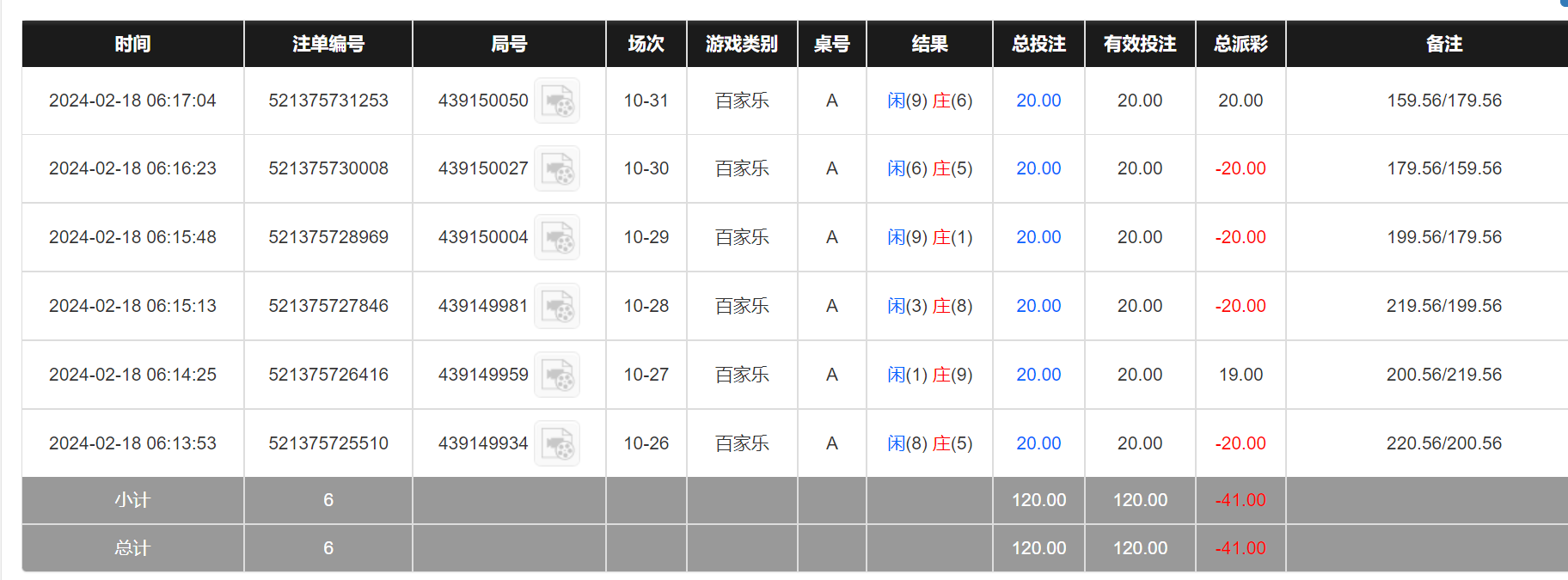This screenshot has height=580, width=1568.
Task: Click timestamp 2024-02-18 06:17:04
Action: coord(132,101)
